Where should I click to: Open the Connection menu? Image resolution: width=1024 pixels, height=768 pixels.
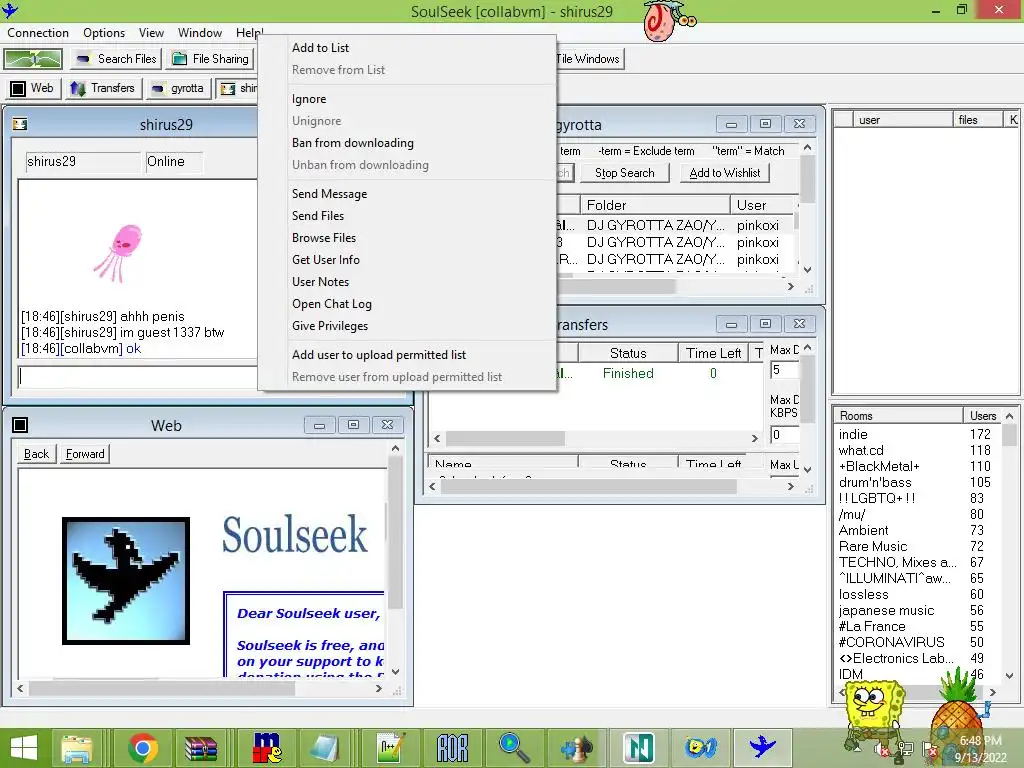pos(38,33)
